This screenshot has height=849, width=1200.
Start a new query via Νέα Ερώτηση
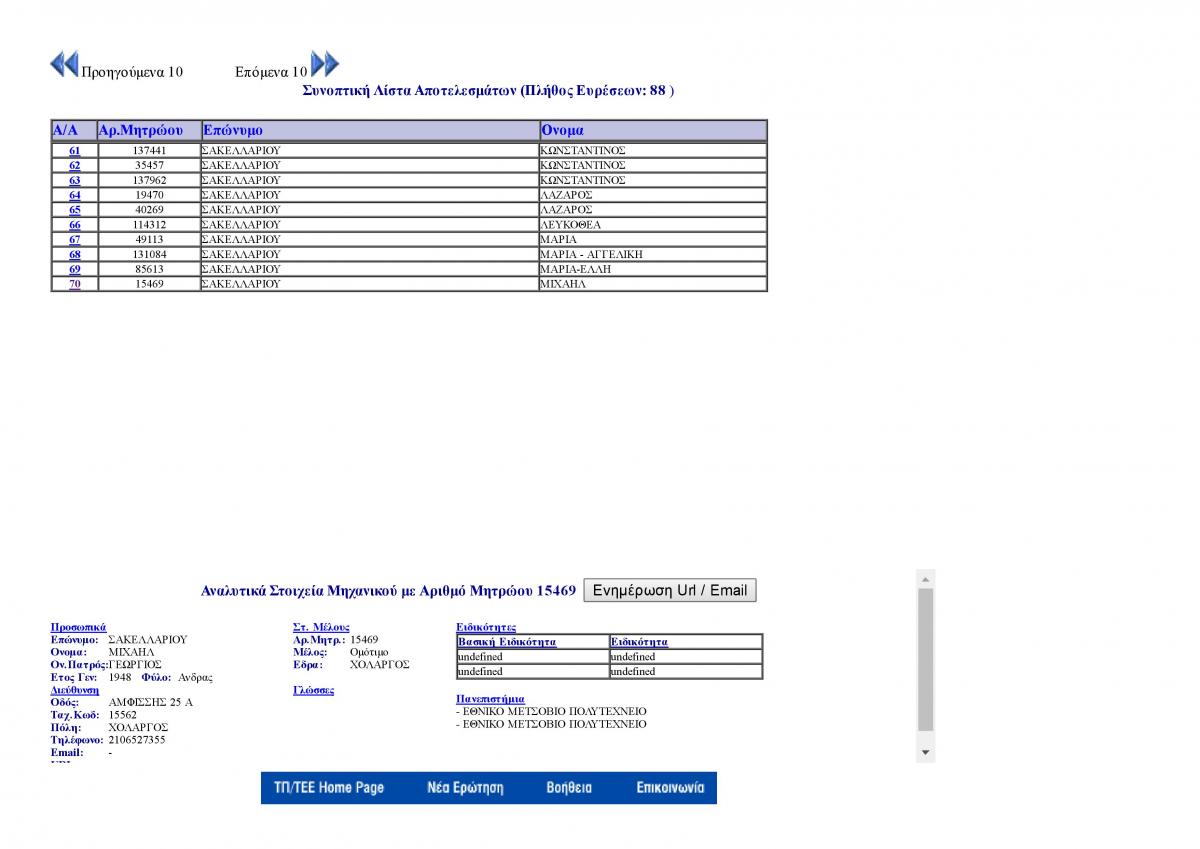pos(465,788)
